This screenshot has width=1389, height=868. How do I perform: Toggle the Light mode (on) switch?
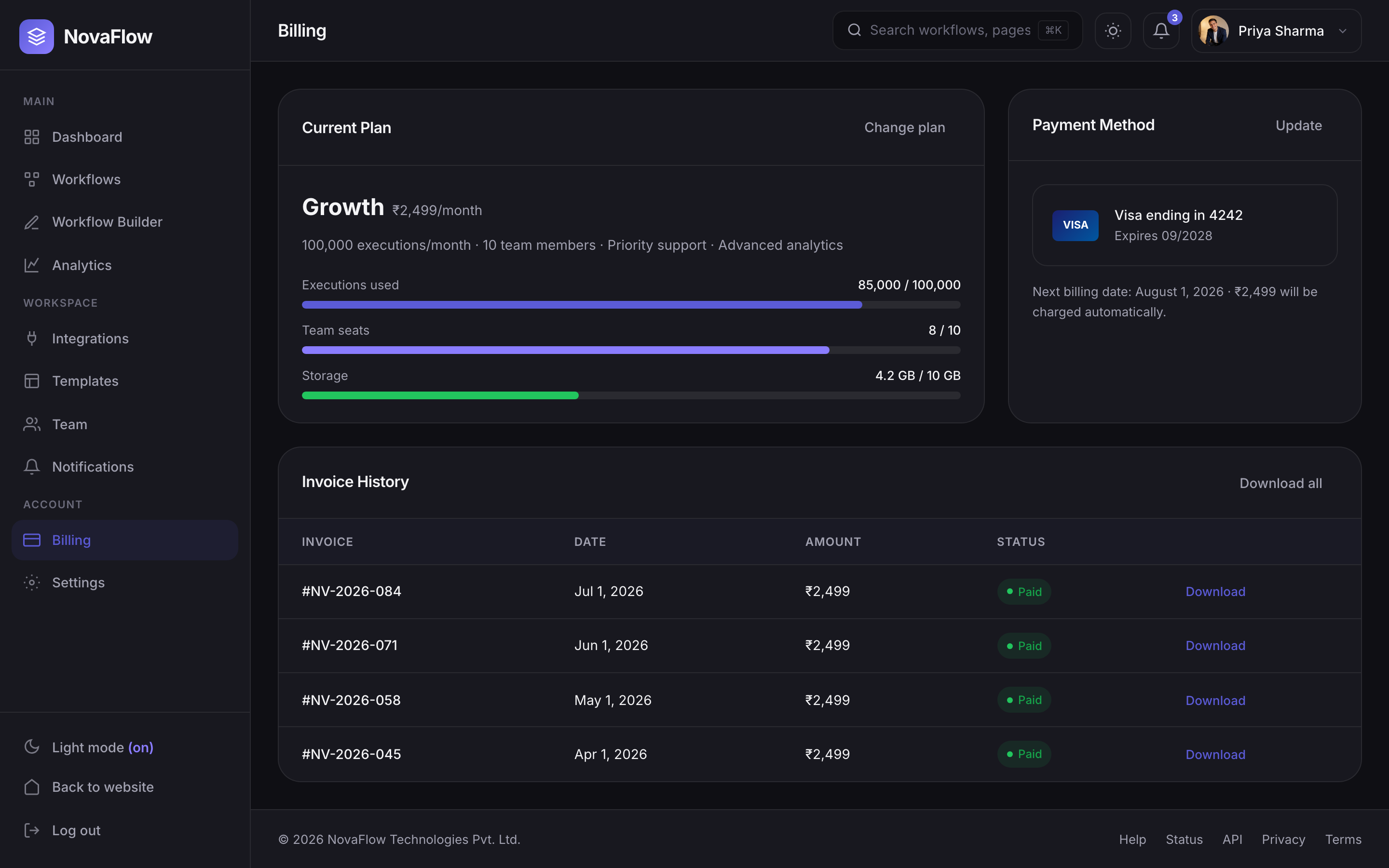tap(124, 747)
